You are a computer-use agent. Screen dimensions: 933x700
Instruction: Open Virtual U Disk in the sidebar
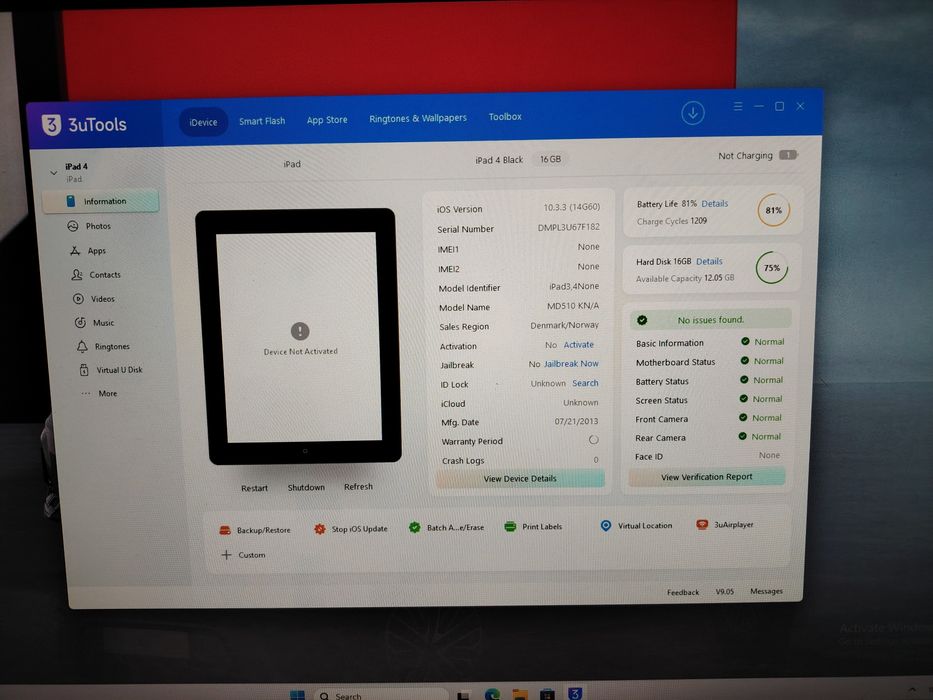[111, 370]
